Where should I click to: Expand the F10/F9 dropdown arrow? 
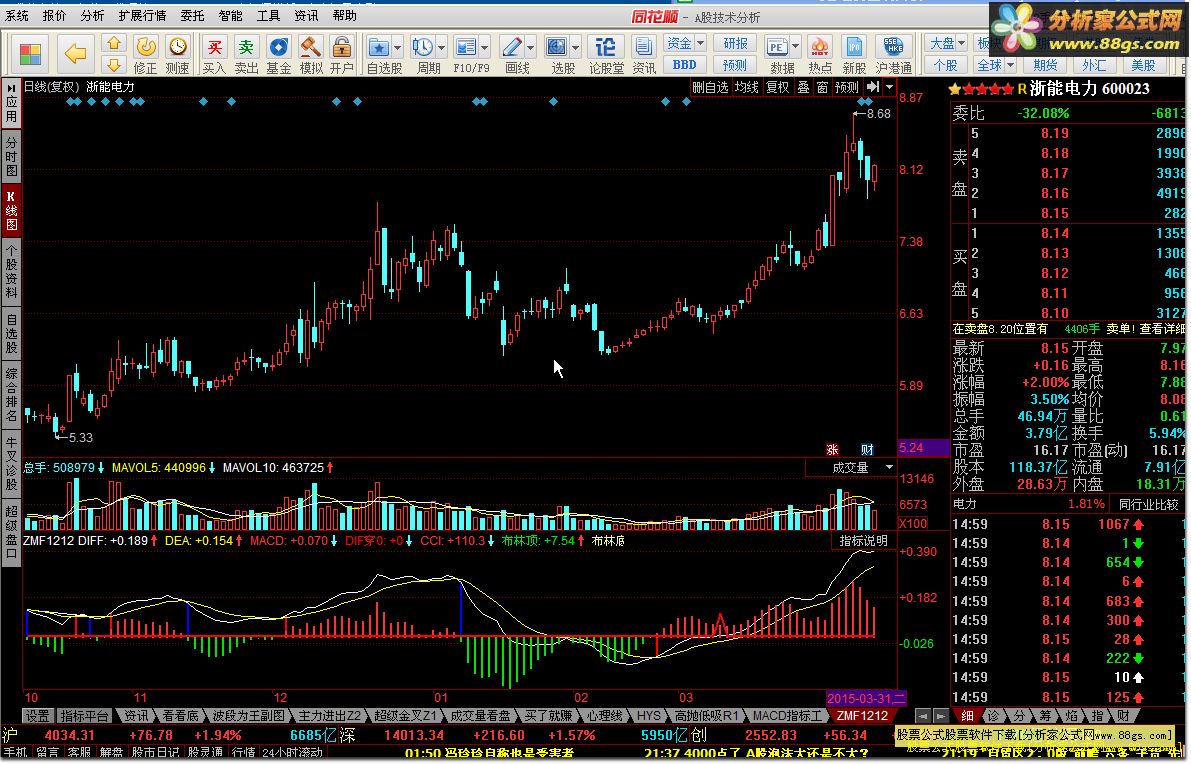coord(485,48)
